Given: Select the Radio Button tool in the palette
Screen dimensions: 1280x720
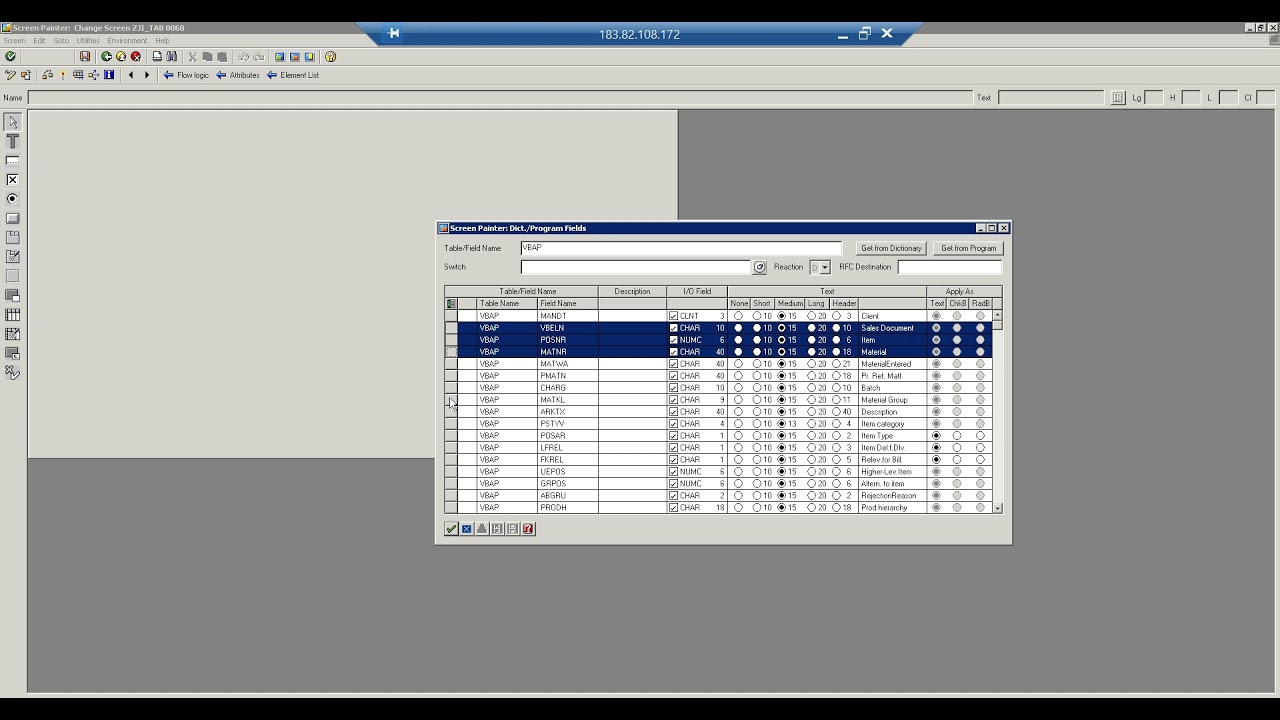Looking at the screenshot, I should click(x=13, y=199).
